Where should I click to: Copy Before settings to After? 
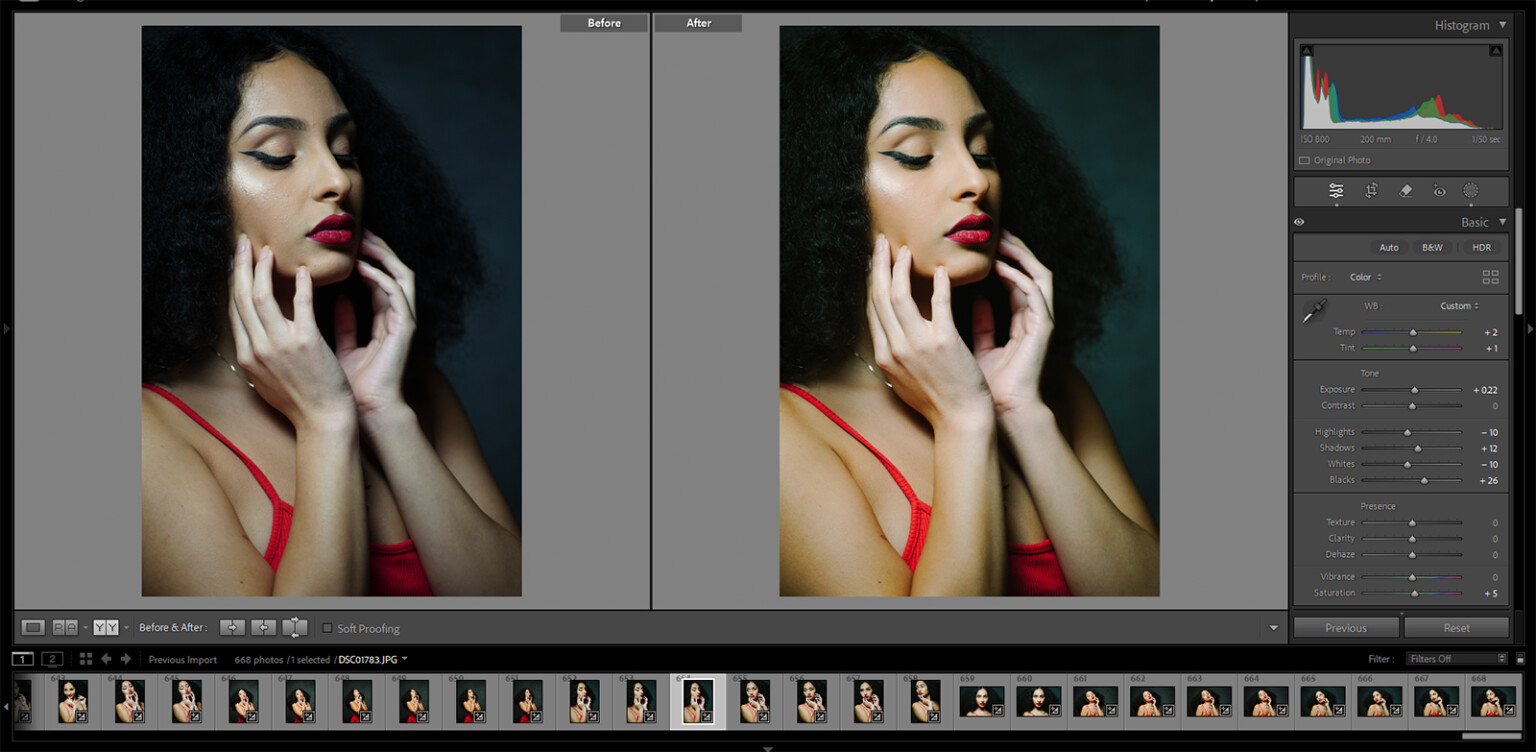(x=232, y=628)
